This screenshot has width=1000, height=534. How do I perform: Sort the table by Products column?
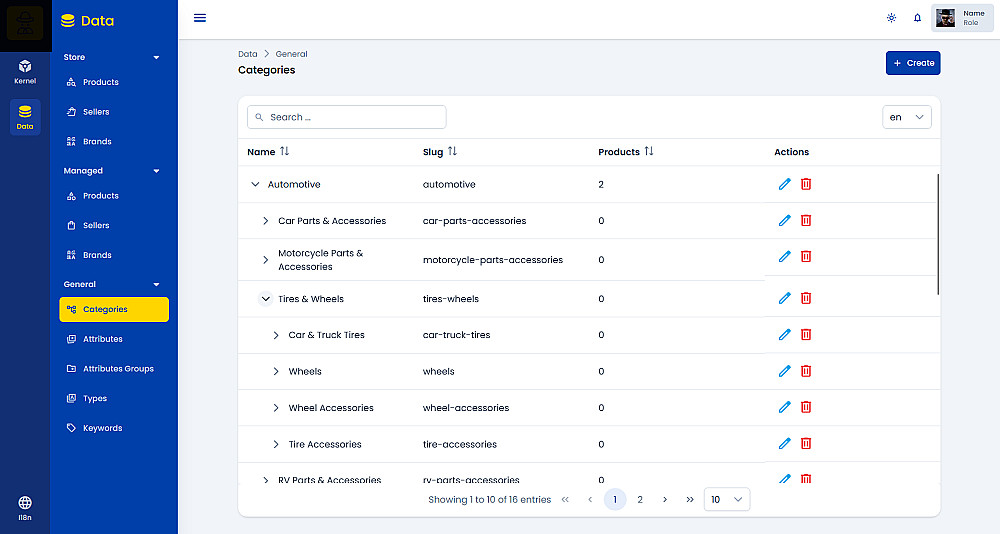648,152
